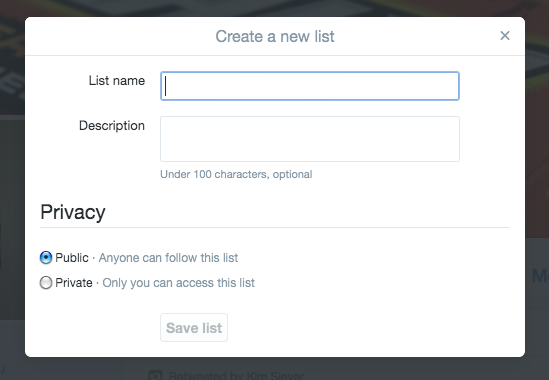Click the Save list button
Screen dimensions: 549x380
(x=194, y=327)
